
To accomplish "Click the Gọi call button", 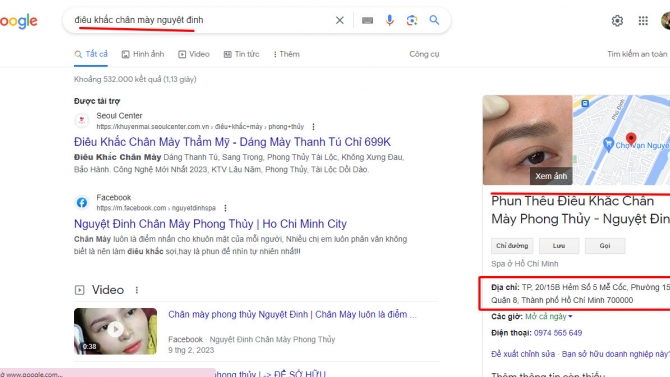I will [605, 246].
